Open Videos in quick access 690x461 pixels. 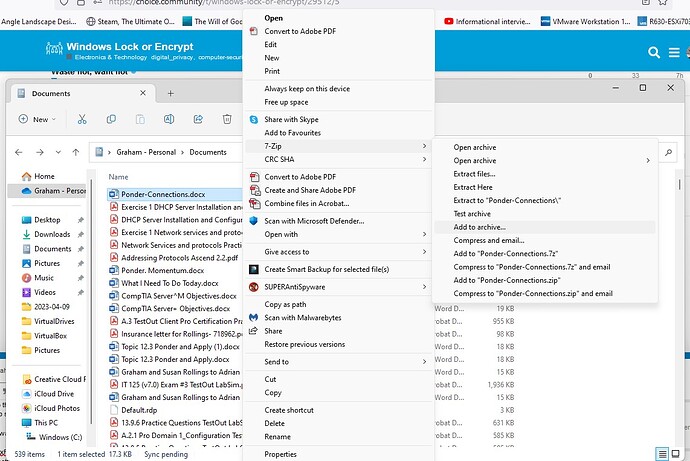click(x=45, y=292)
